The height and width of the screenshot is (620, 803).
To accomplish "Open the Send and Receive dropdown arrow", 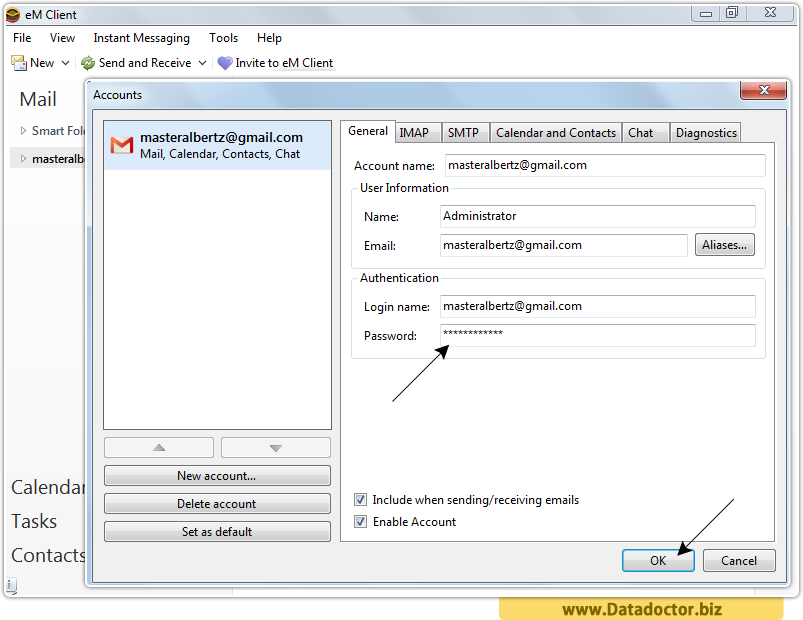I will pos(203,63).
